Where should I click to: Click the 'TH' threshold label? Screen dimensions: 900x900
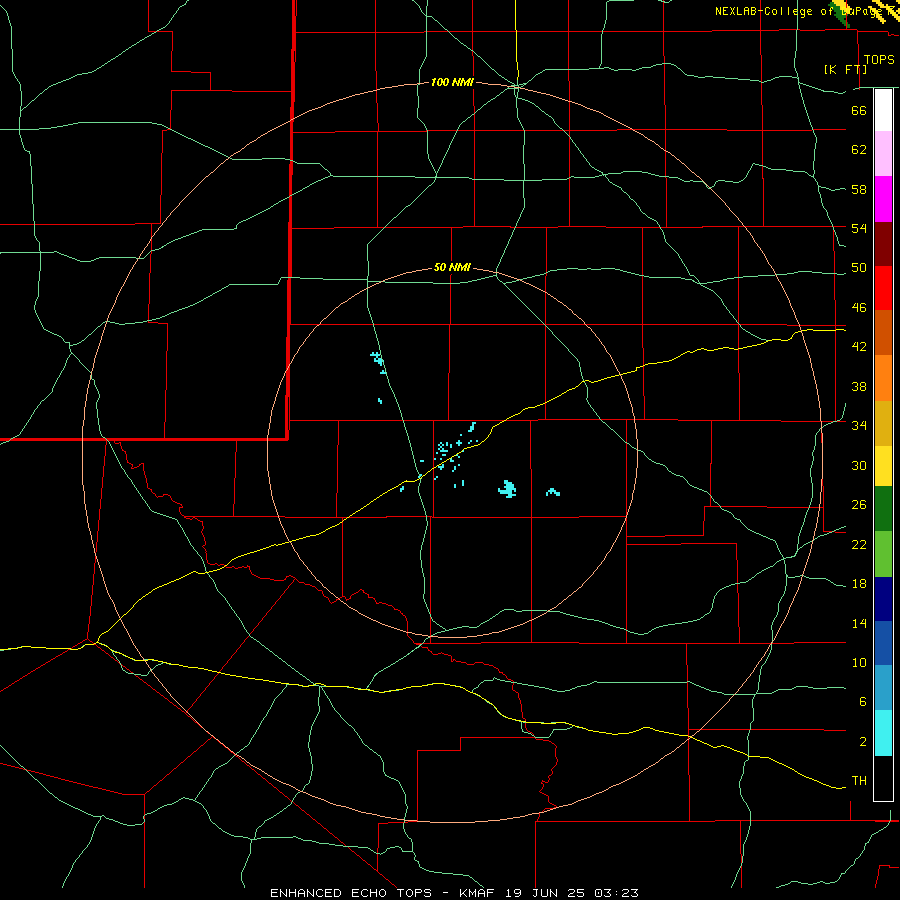point(859,780)
